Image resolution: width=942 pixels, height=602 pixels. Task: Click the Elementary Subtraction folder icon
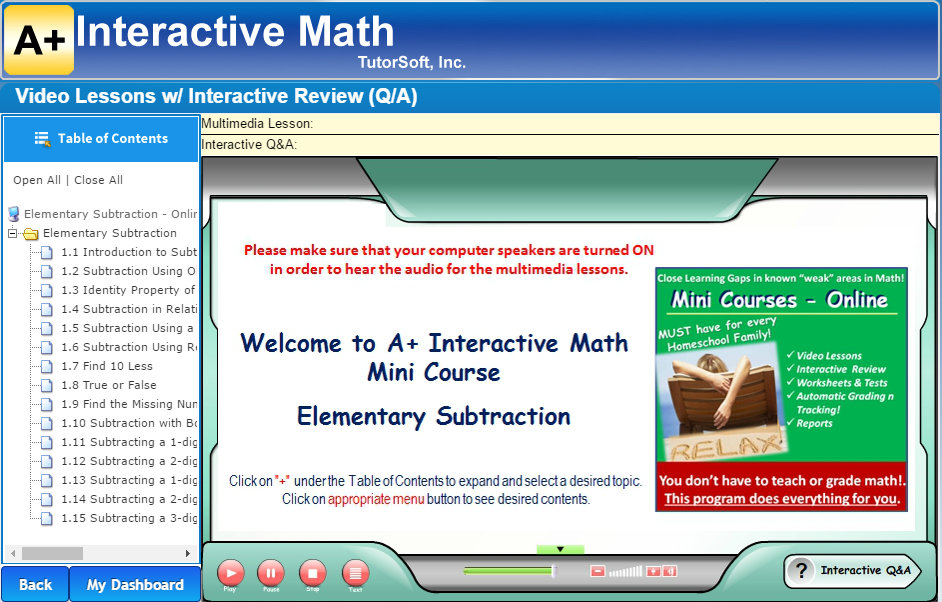(31, 234)
